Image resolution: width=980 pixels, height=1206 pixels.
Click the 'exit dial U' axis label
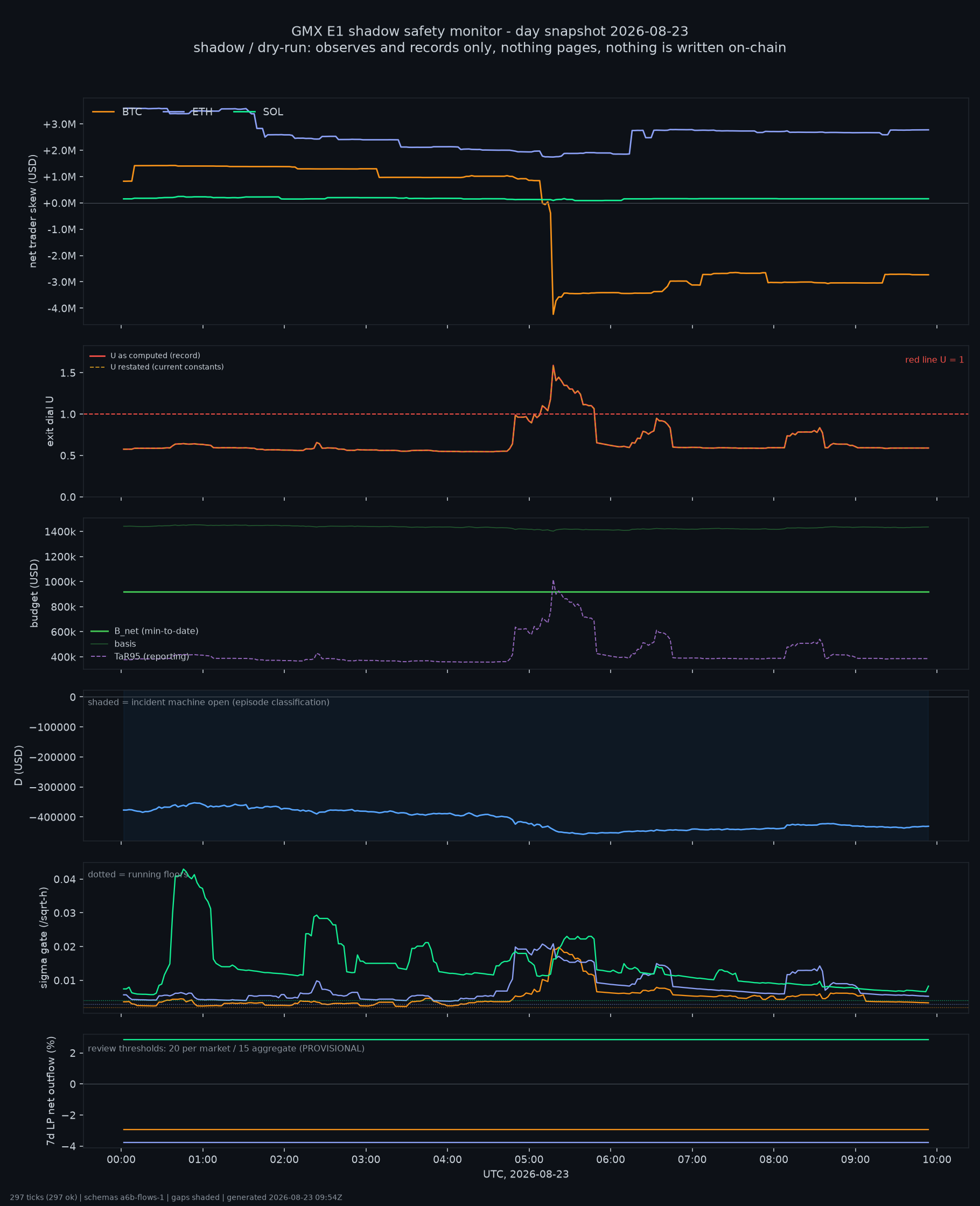tap(50, 421)
